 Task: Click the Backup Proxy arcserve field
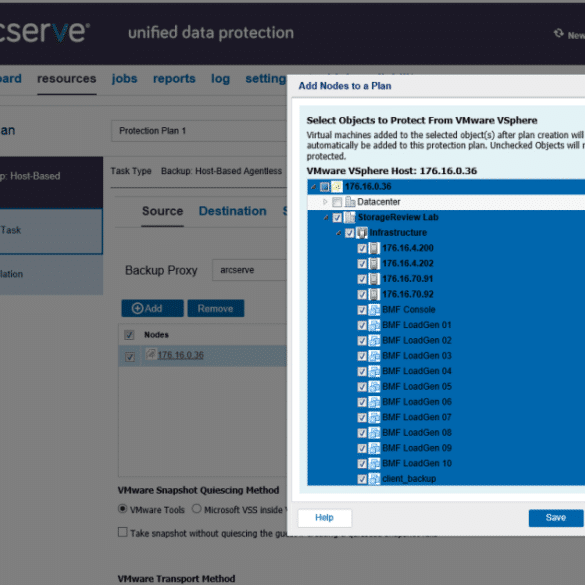click(249, 270)
